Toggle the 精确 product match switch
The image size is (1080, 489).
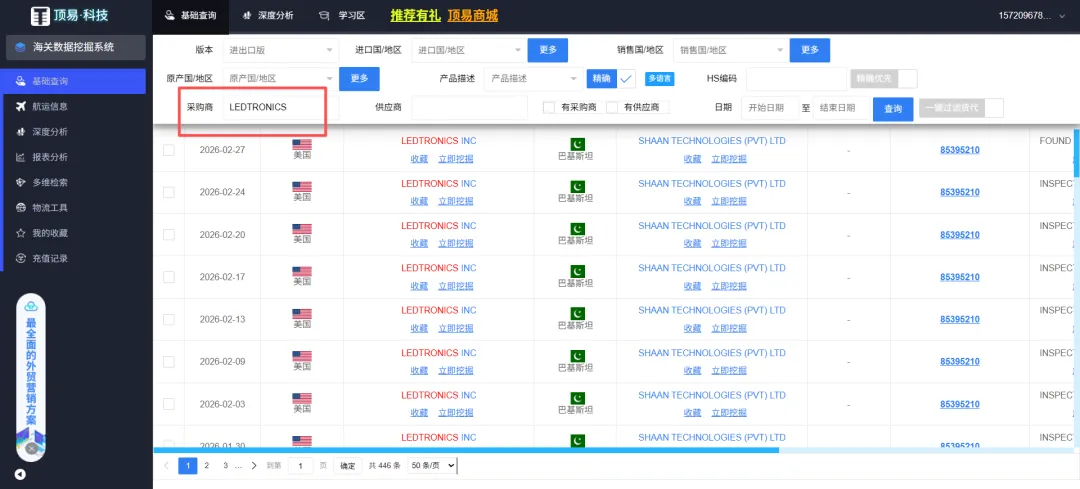click(611, 79)
